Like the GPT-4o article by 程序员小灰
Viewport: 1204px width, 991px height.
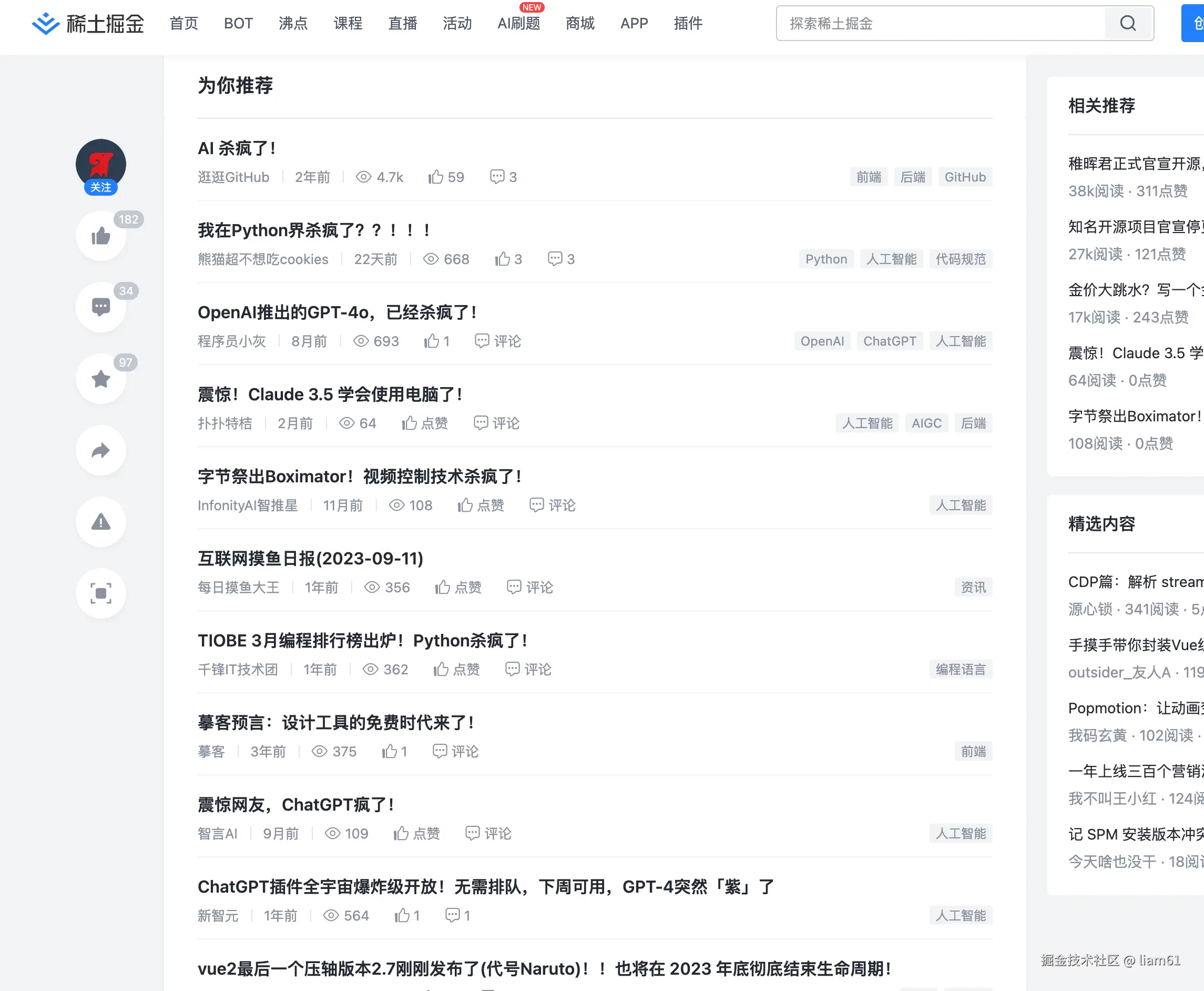coord(432,341)
